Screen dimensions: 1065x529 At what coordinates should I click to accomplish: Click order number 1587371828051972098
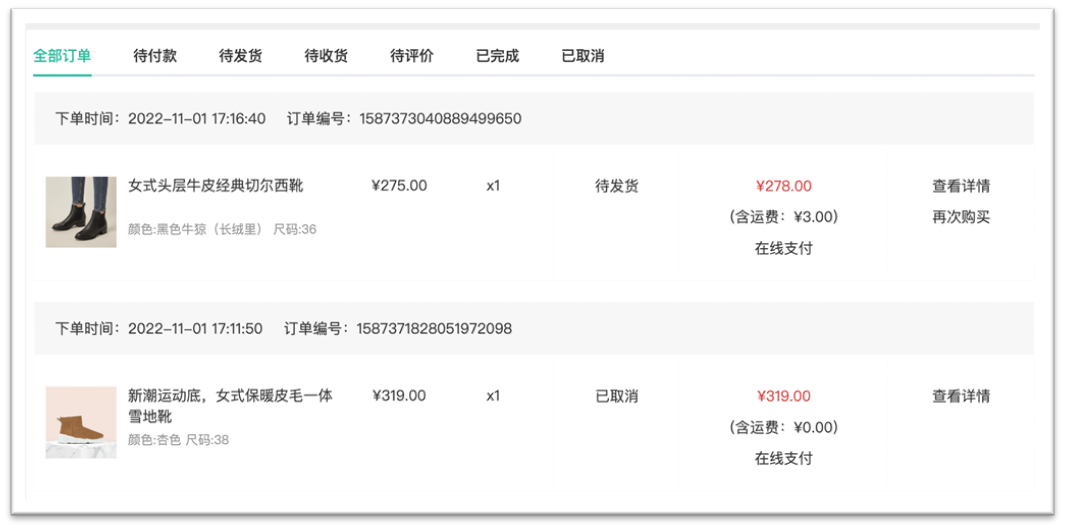click(434, 329)
